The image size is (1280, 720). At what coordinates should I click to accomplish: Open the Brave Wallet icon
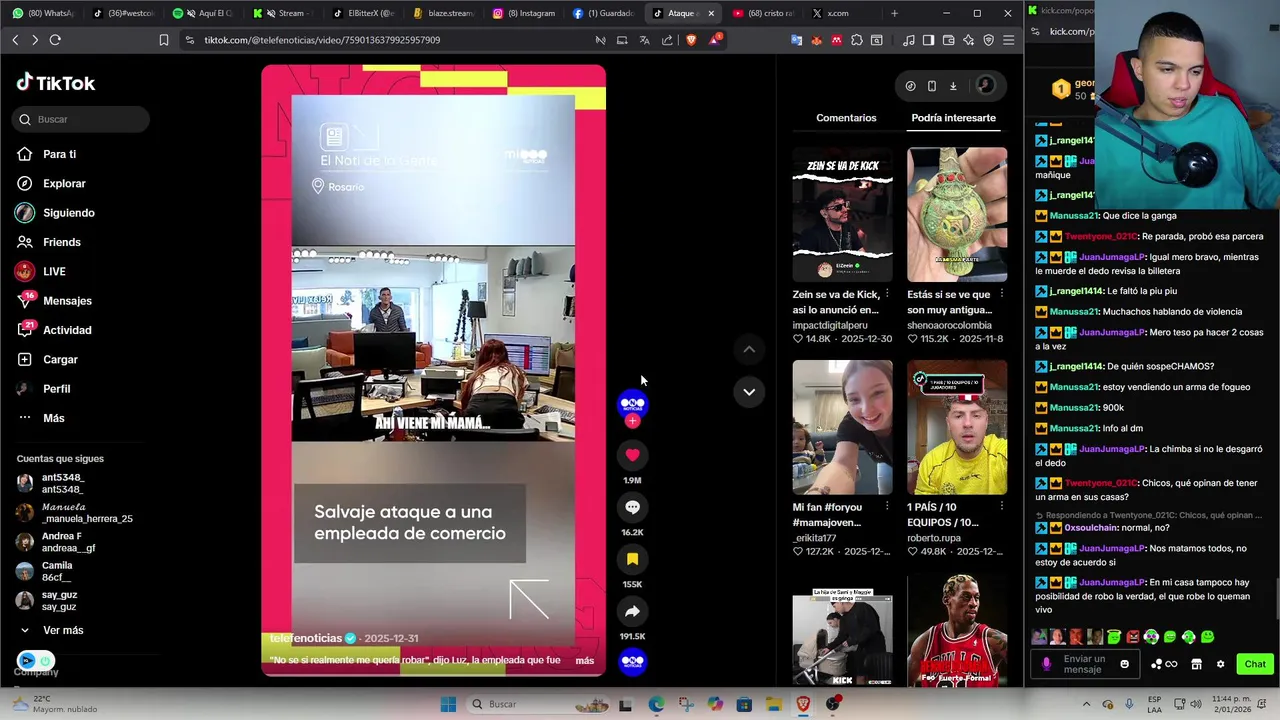pyautogui.click(x=948, y=40)
